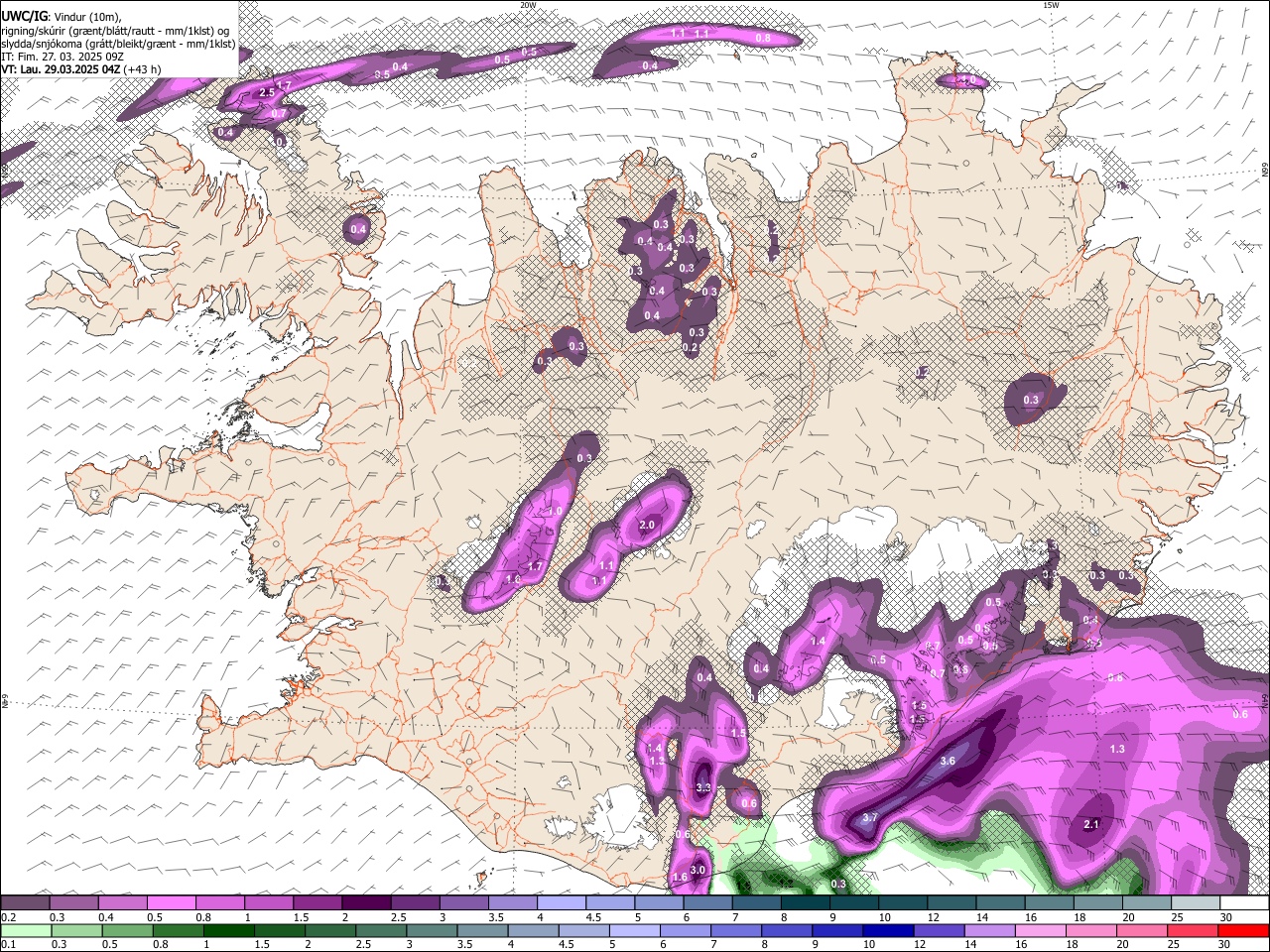1270x952 pixels.
Task: Select the lower legend dark green swatch labeled 1
Action: (228, 930)
